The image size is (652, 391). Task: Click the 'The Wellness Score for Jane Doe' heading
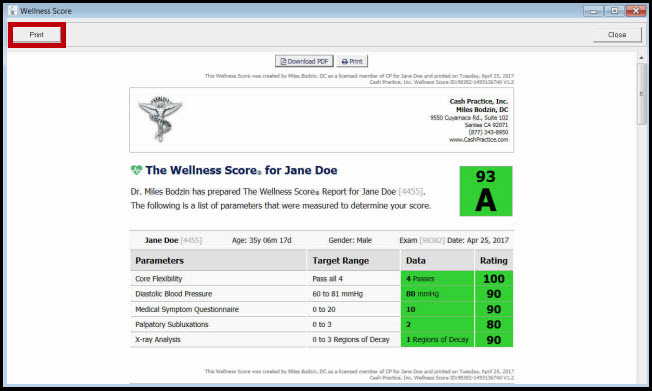[241, 170]
